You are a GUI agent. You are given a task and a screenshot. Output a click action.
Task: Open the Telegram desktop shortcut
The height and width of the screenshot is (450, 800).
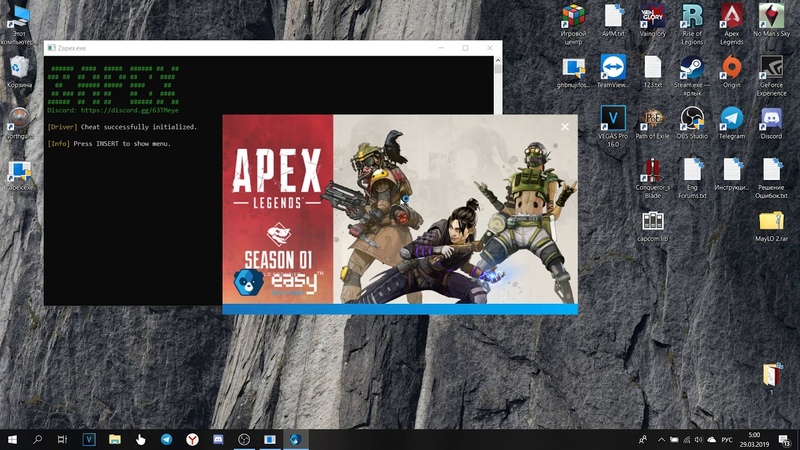pos(732,123)
